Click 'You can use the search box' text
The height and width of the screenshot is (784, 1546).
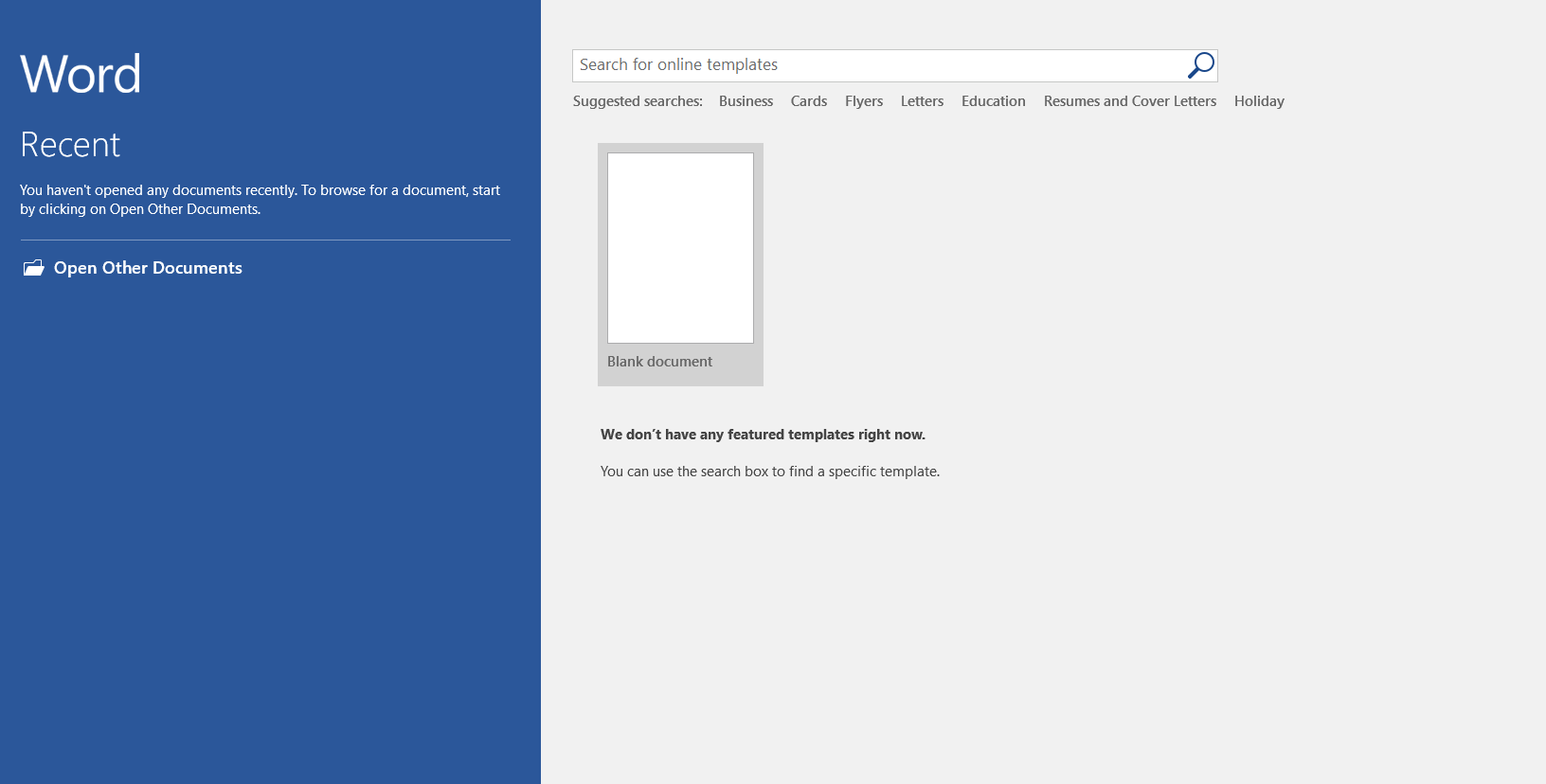pos(770,472)
